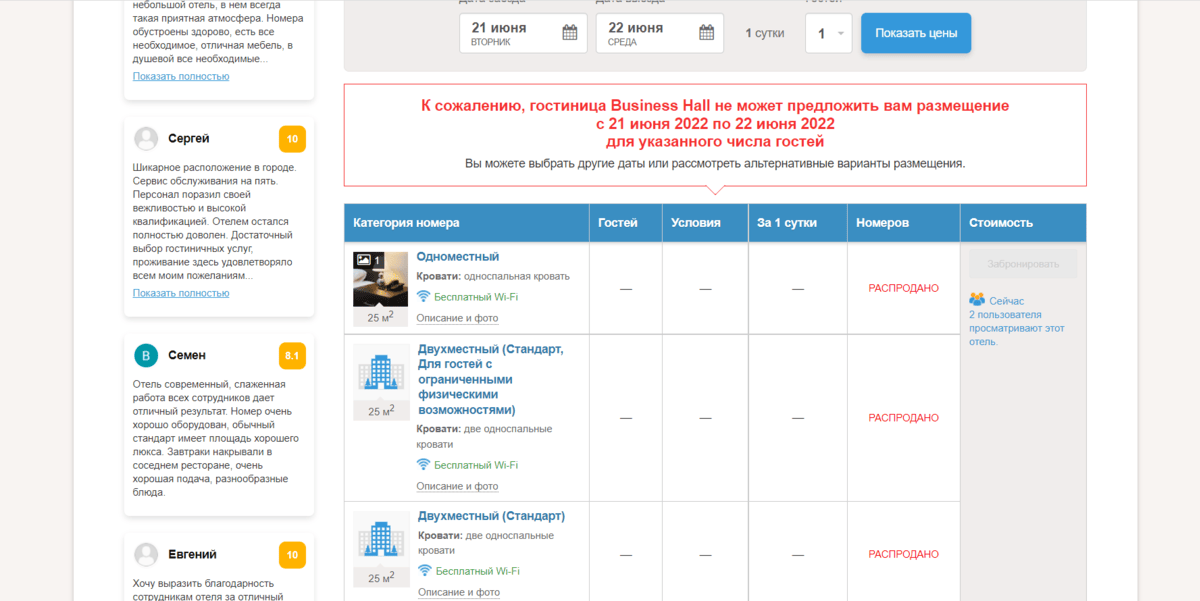Click the rating badge 10 on Евгений's review
Screen dimensions: 1200x601
click(292, 555)
